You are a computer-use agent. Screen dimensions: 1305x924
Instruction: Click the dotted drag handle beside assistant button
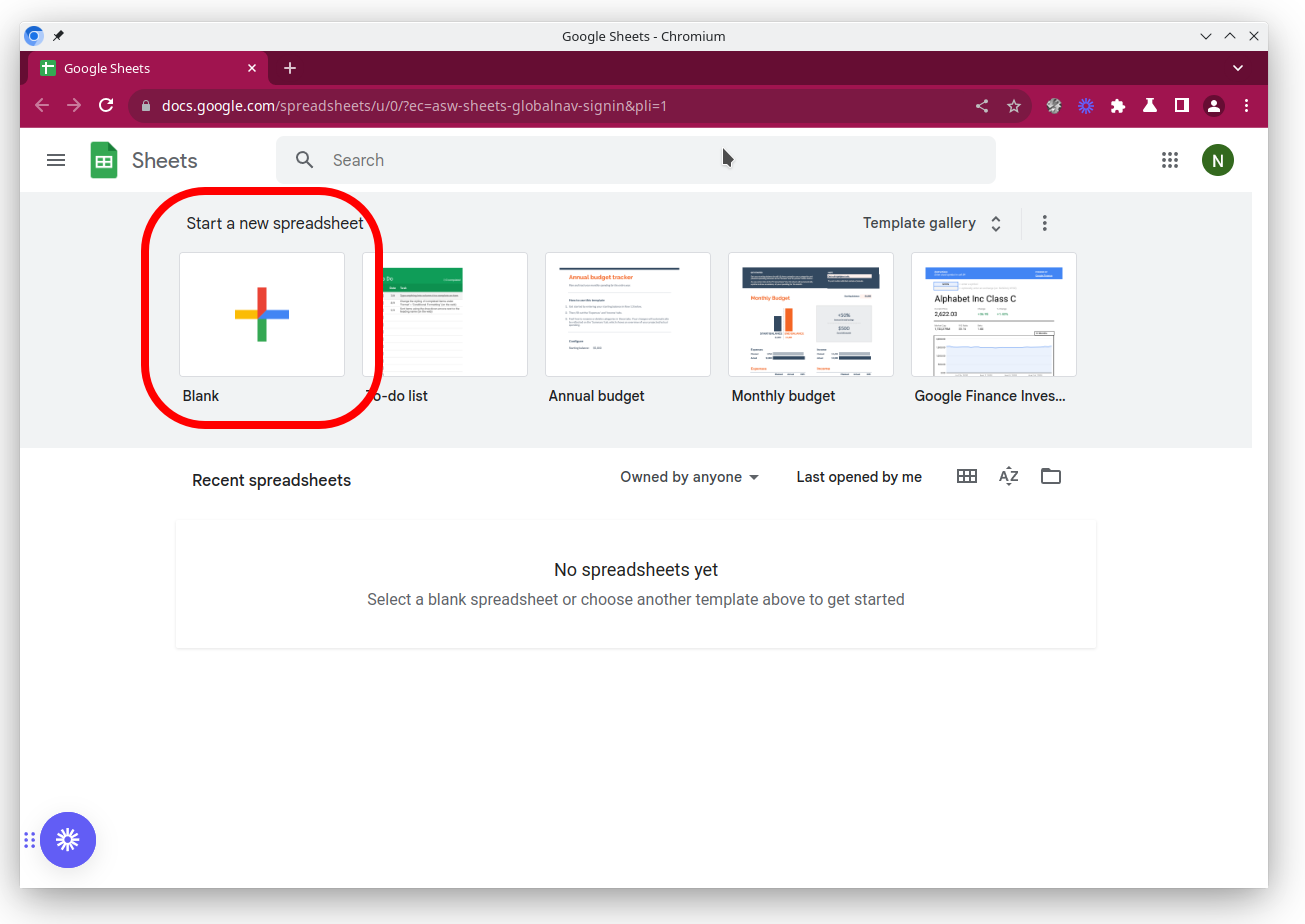pos(30,840)
